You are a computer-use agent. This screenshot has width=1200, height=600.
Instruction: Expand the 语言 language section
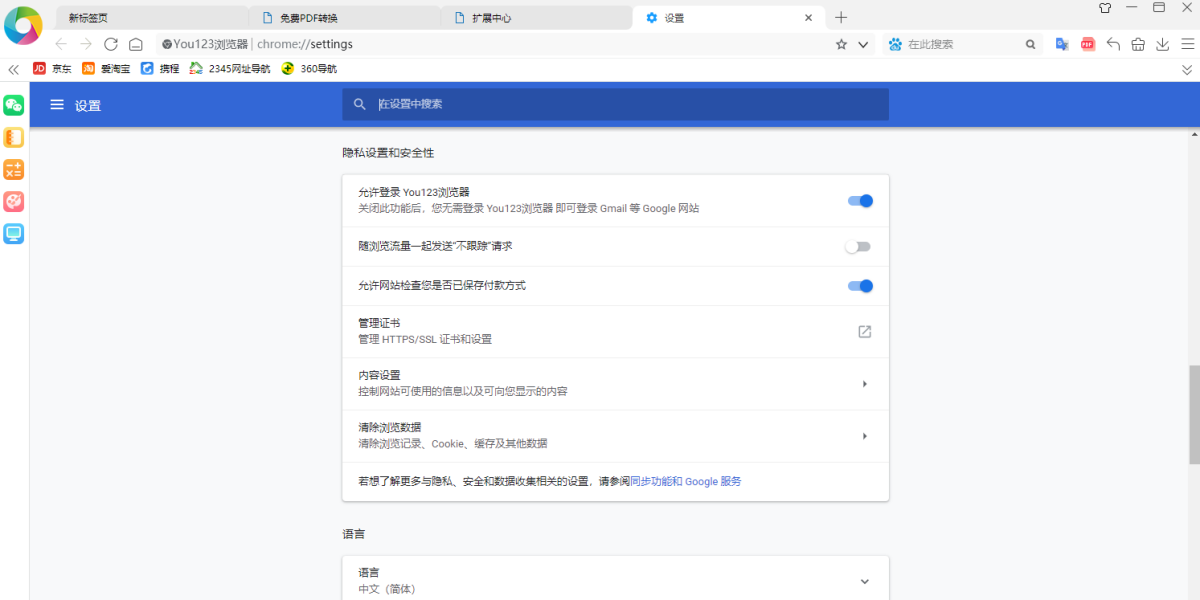coord(863,580)
